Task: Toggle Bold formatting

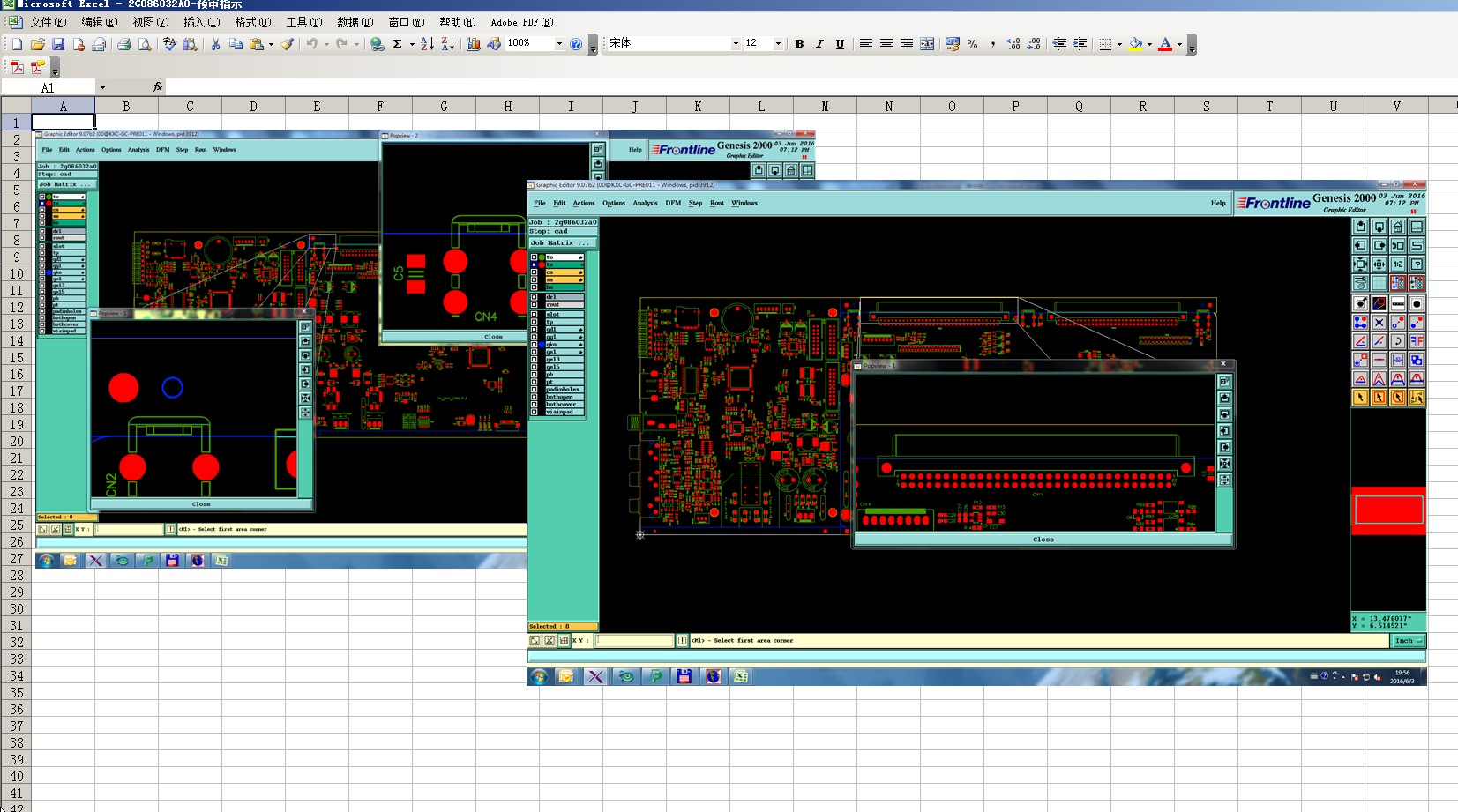Action: click(799, 44)
